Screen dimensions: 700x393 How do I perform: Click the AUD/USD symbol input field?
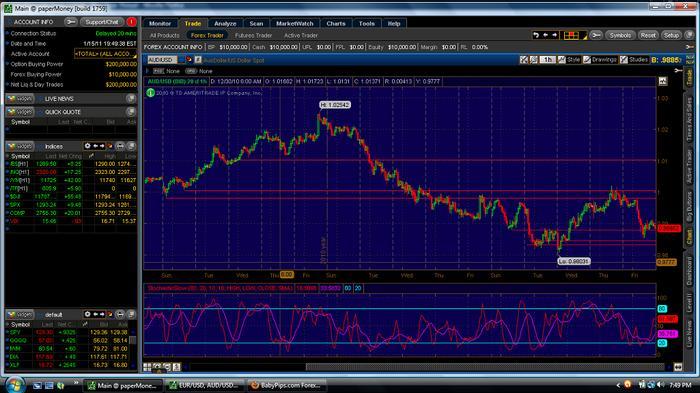pos(162,60)
